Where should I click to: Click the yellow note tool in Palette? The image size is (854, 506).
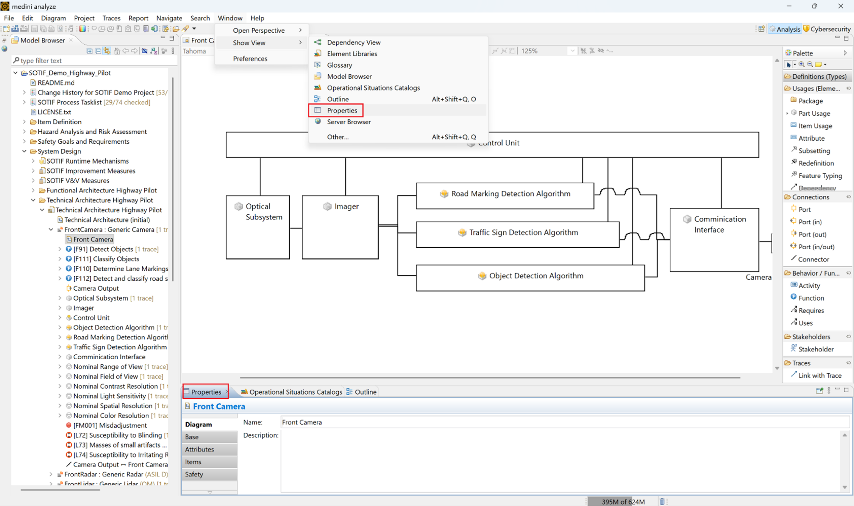coord(819,64)
